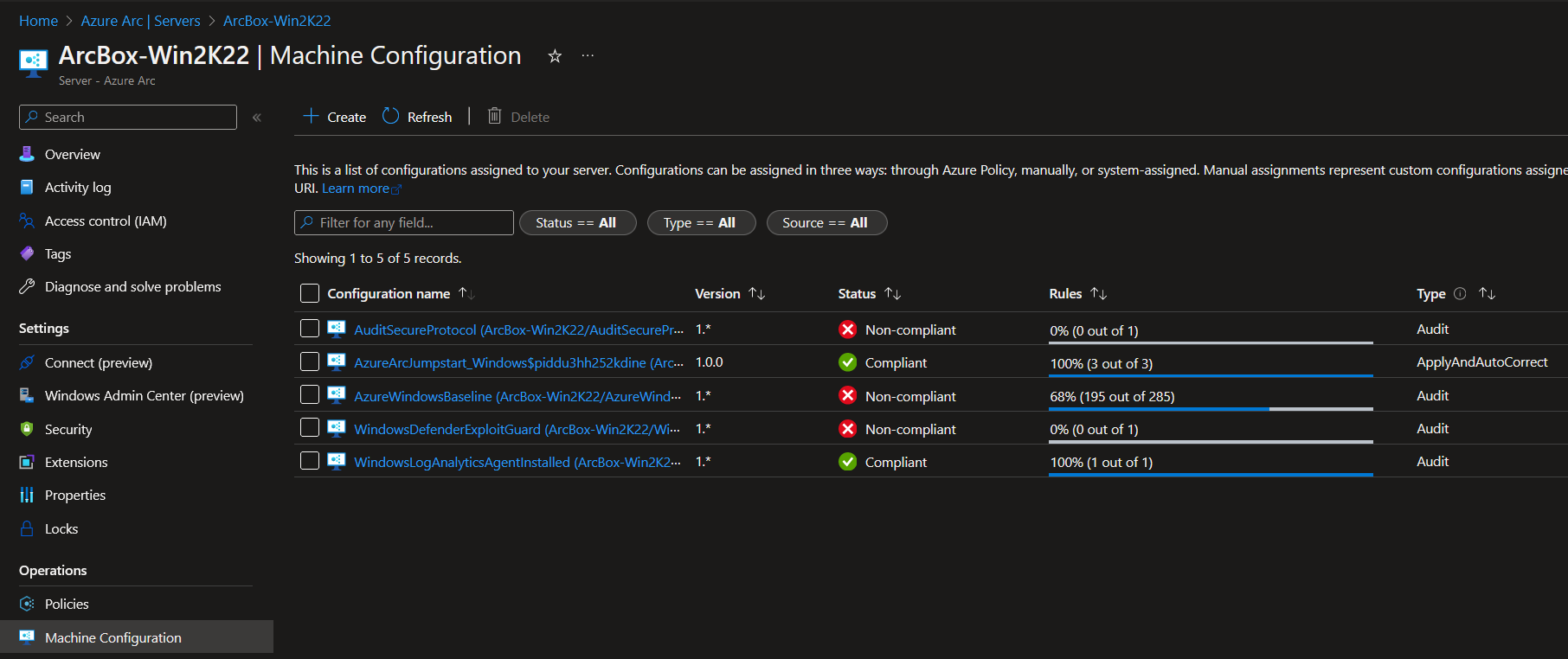Open the Source == All filter

pos(826,222)
